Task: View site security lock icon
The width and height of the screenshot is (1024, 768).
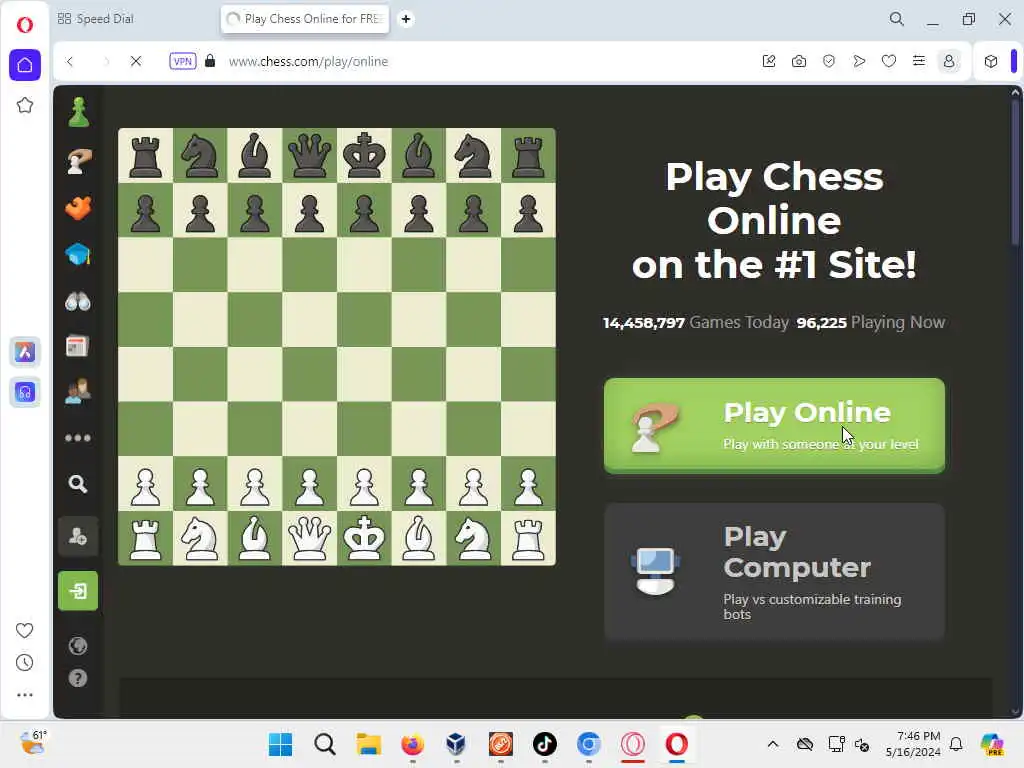Action: (x=210, y=61)
